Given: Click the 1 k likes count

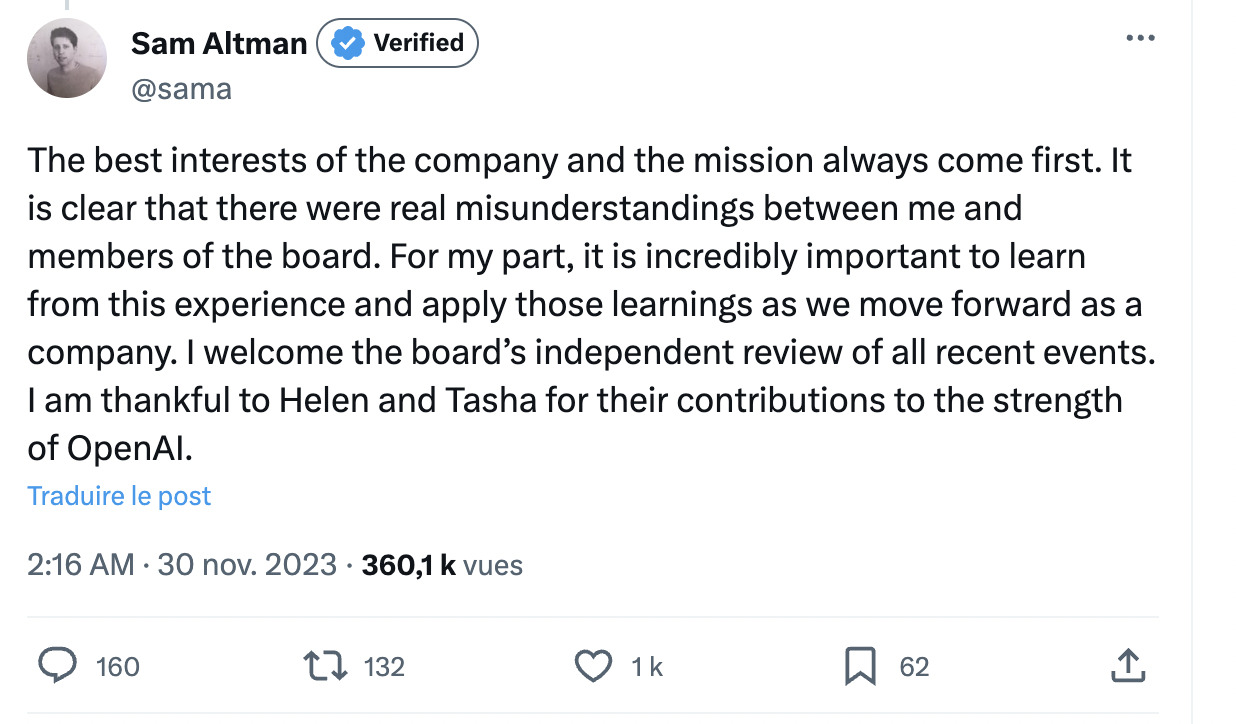Looking at the screenshot, I should pos(647,667).
